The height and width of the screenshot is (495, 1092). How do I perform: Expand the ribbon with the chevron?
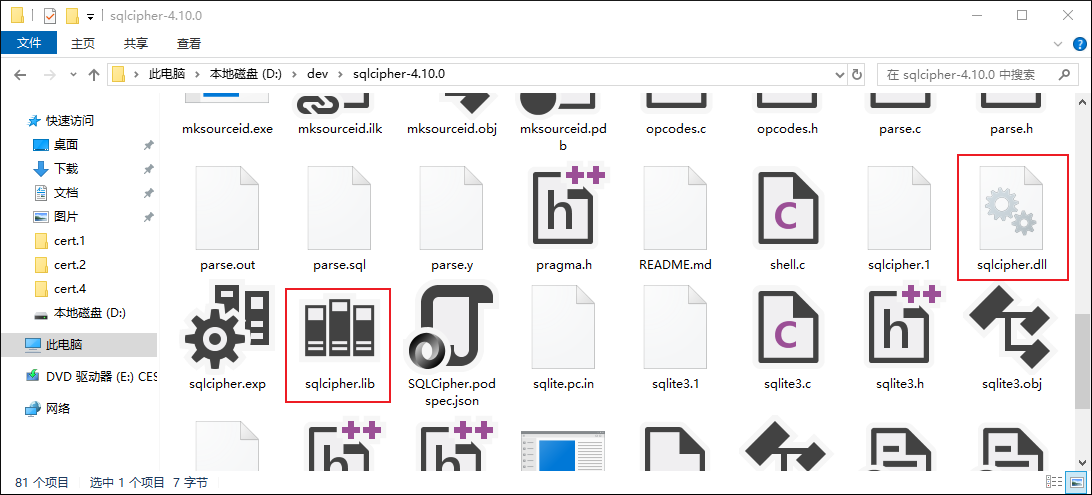click(1059, 44)
